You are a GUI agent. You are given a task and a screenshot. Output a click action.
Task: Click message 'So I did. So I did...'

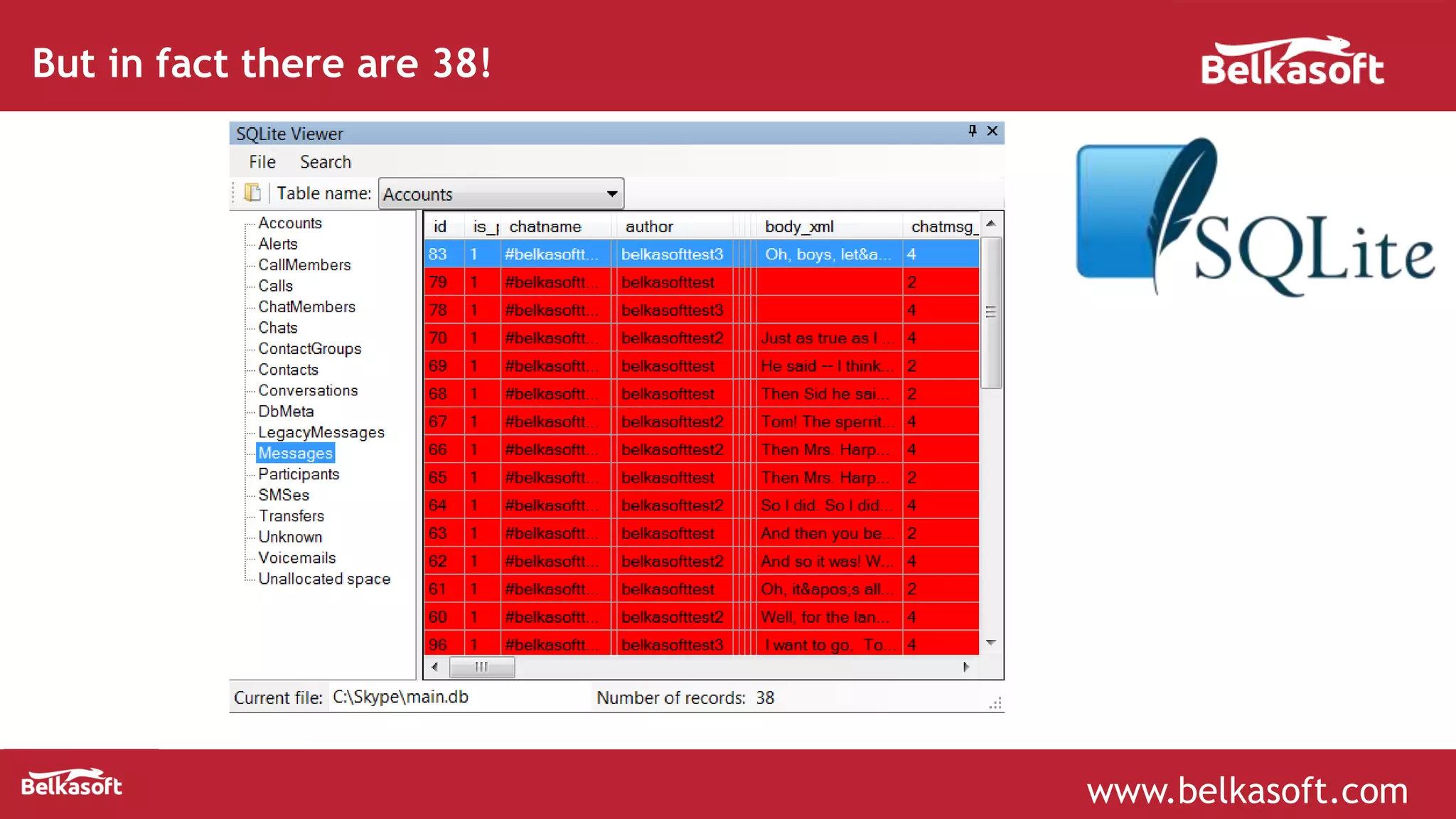[x=828, y=505]
